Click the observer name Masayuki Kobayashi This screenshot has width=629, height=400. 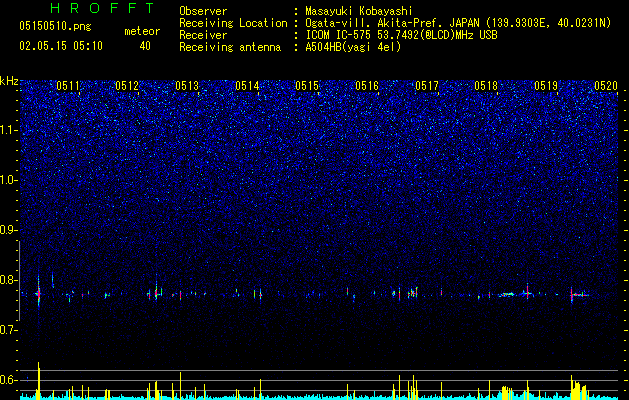[359, 11]
